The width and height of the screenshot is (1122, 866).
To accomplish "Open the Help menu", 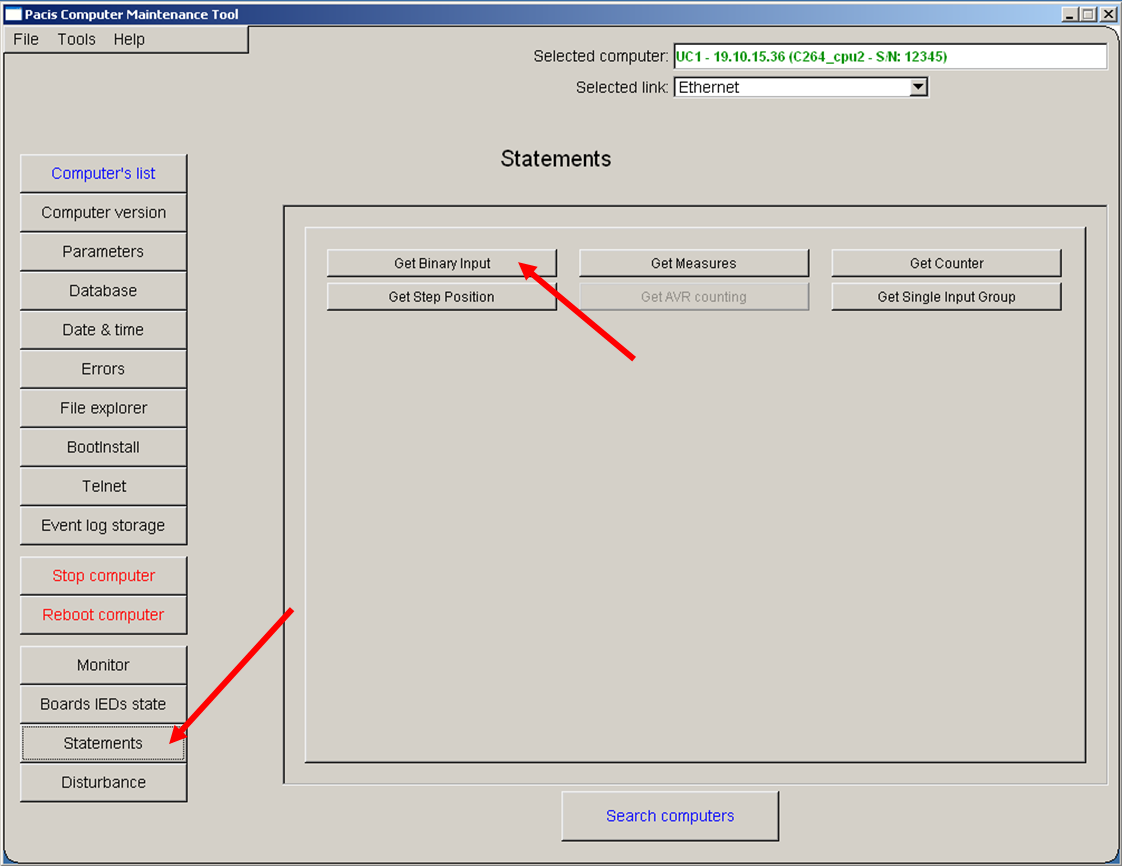I will pyautogui.click(x=129, y=39).
